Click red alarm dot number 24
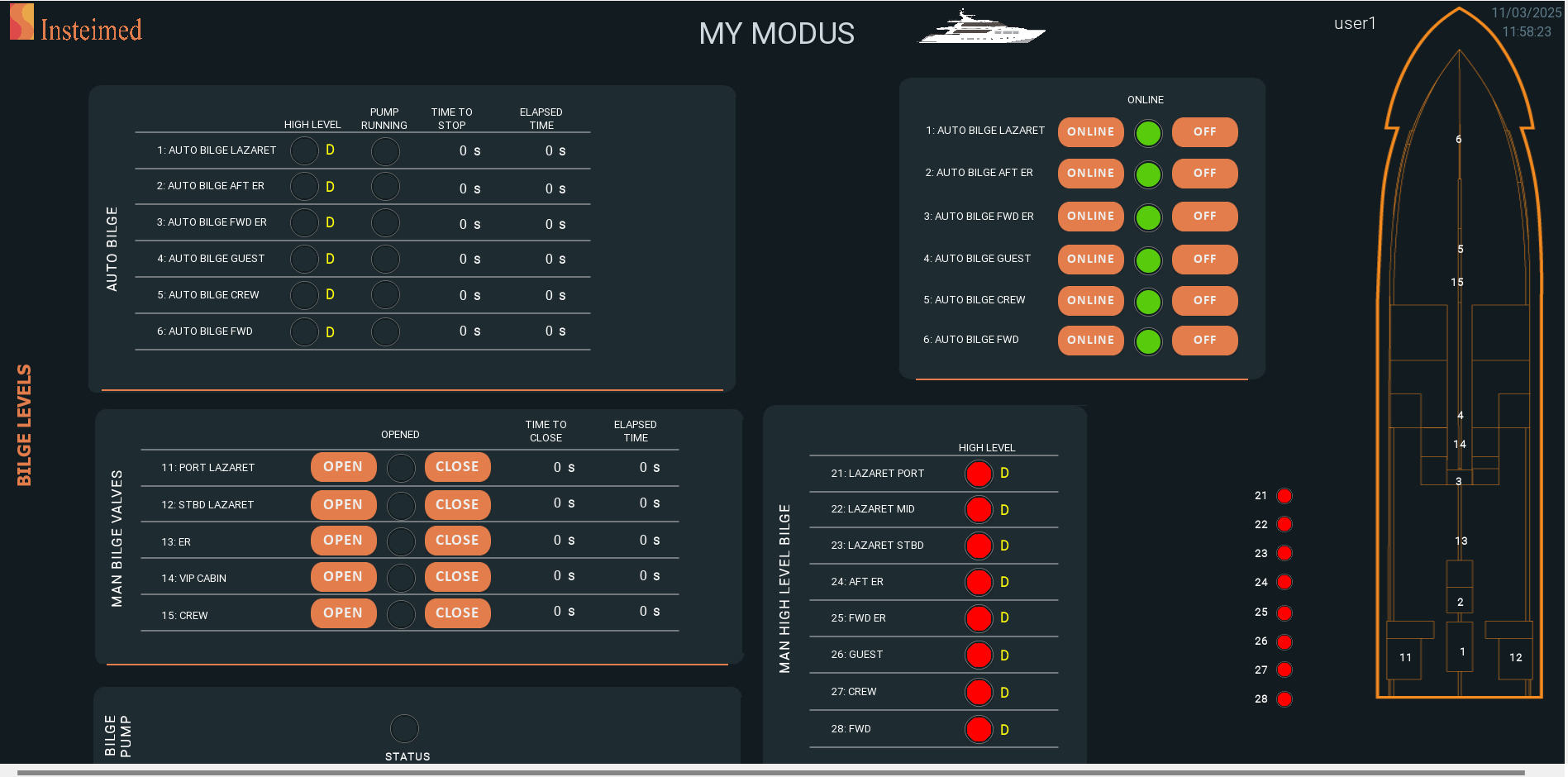Image resolution: width=1568 pixels, height=777 pixels. tap(1284, 583)
